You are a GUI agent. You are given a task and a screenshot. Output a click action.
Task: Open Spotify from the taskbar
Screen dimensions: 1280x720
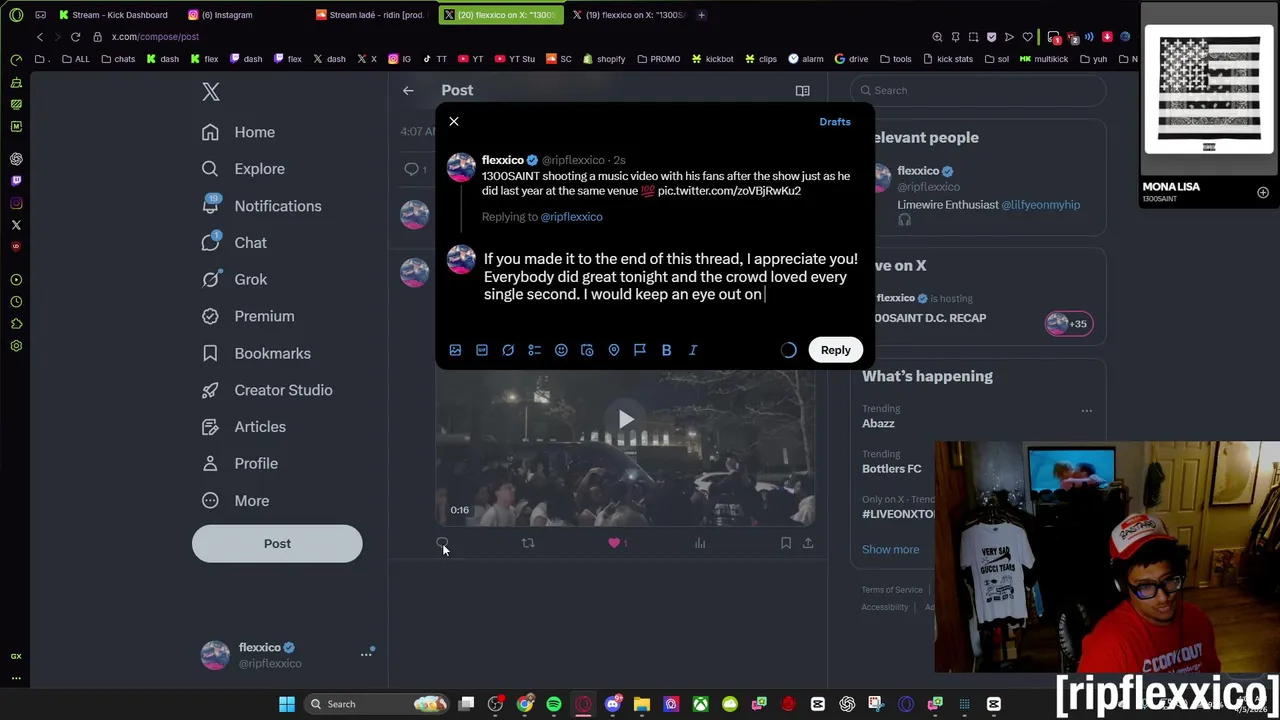554,704
